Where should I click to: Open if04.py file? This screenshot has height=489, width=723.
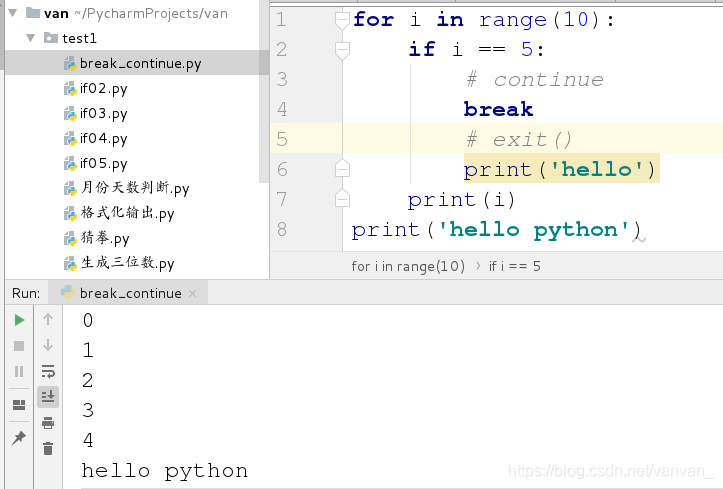[x=103, y=138]
